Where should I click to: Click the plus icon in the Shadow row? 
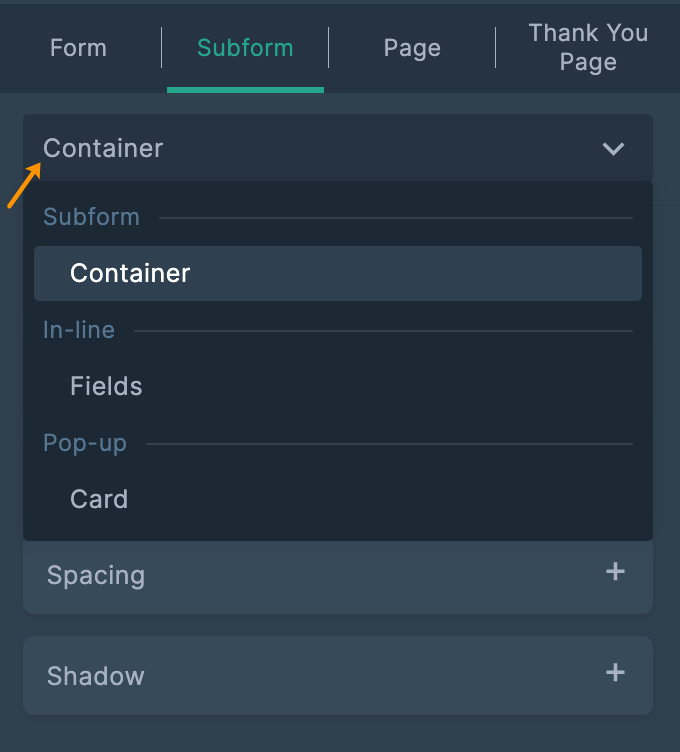615,673
